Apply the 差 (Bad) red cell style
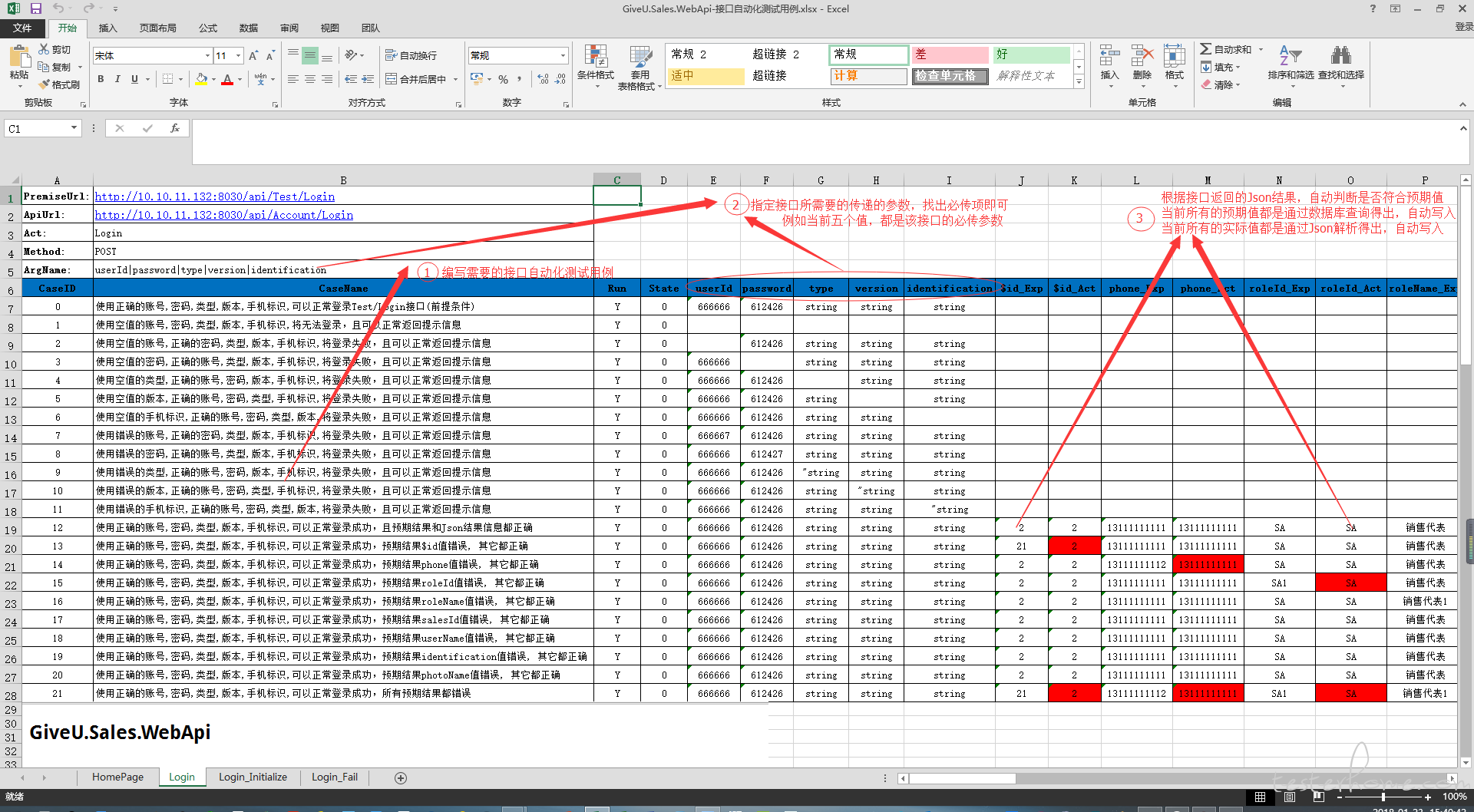Screen dimensions: 1474x812 coord(950,54)
